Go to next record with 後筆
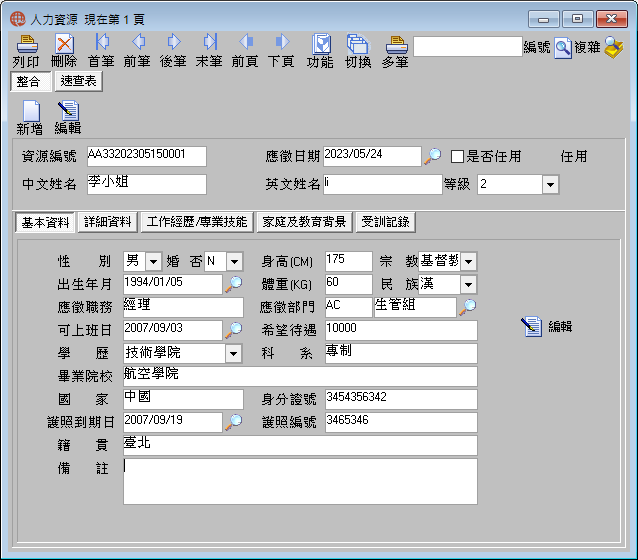Viewport: 638px width, 560px height. click(174, 42)
